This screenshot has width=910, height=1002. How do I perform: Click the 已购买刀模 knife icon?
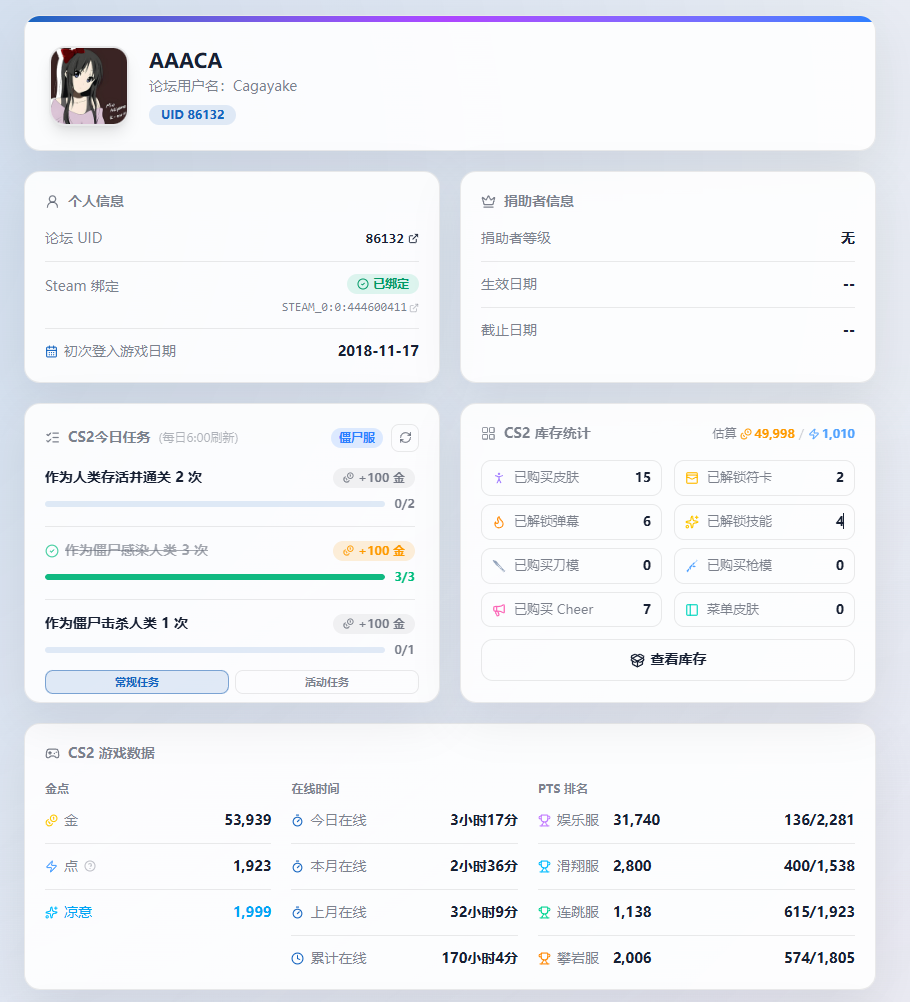point(499,566)
